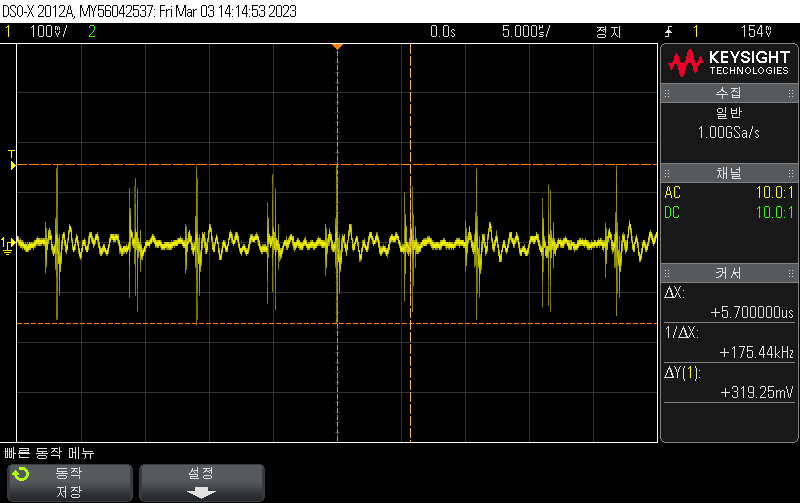Click the 1.00GSa/s sample rate value
The image size is (800, 503).
click(x=729, y=133)
